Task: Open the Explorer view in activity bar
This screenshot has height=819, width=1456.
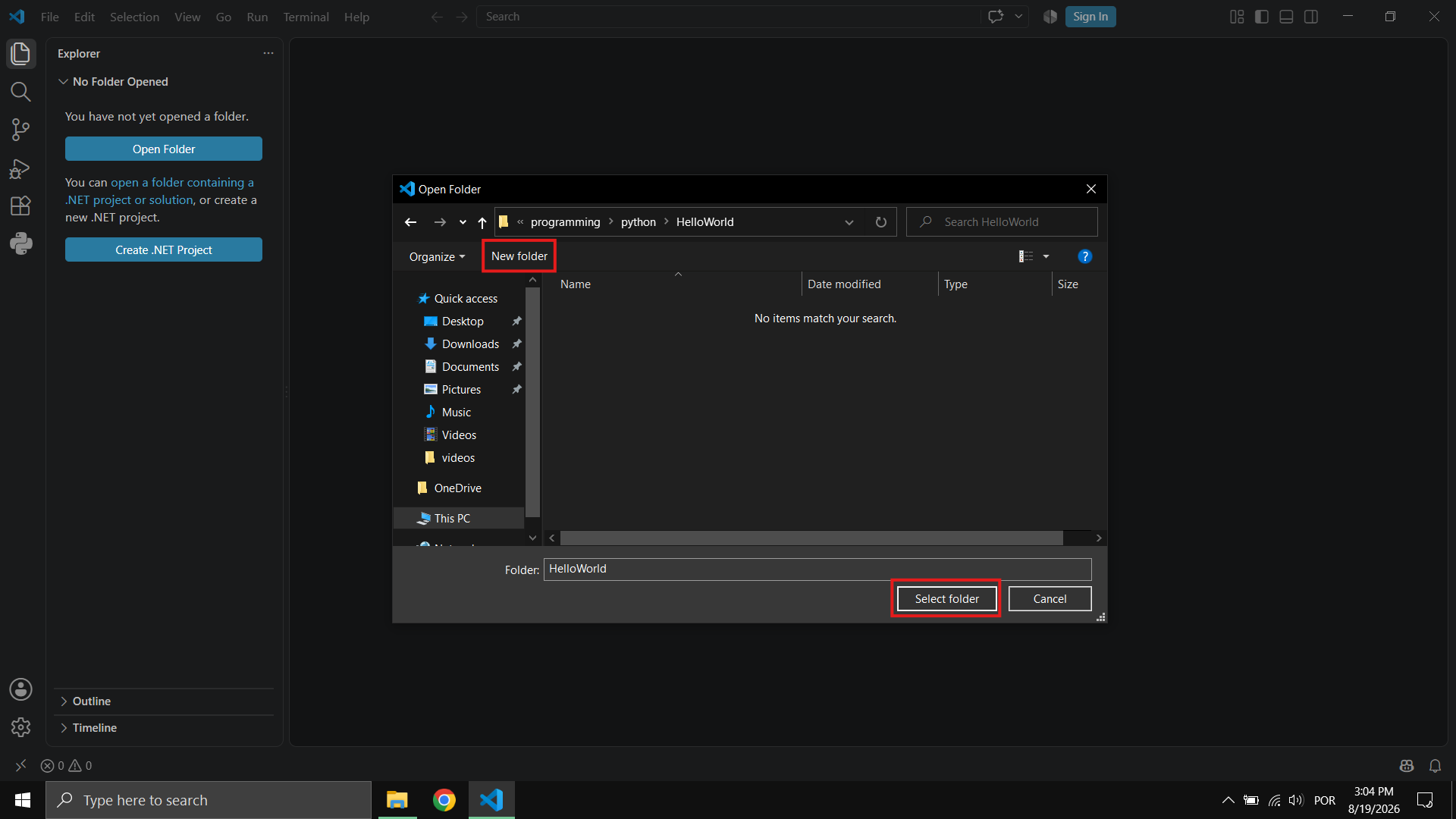Action: click(20, 54)
